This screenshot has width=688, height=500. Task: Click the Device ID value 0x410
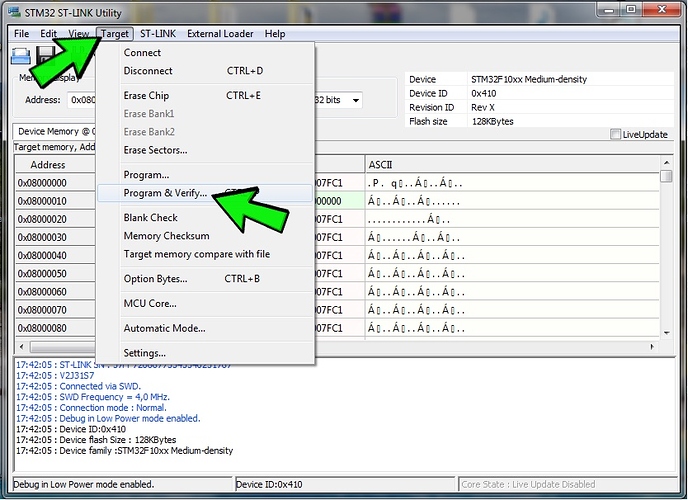484,93
